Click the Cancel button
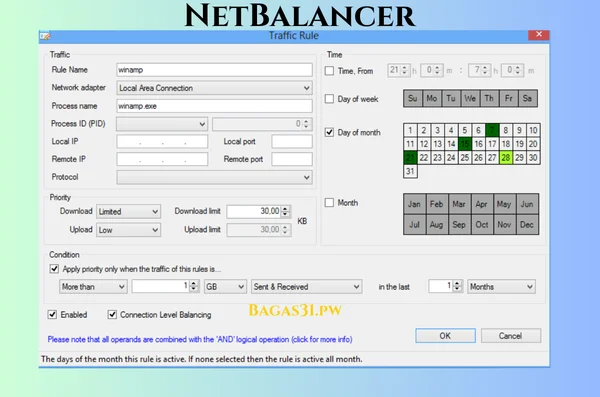Viewport: 600px width, 397px height. coord(510,336)
